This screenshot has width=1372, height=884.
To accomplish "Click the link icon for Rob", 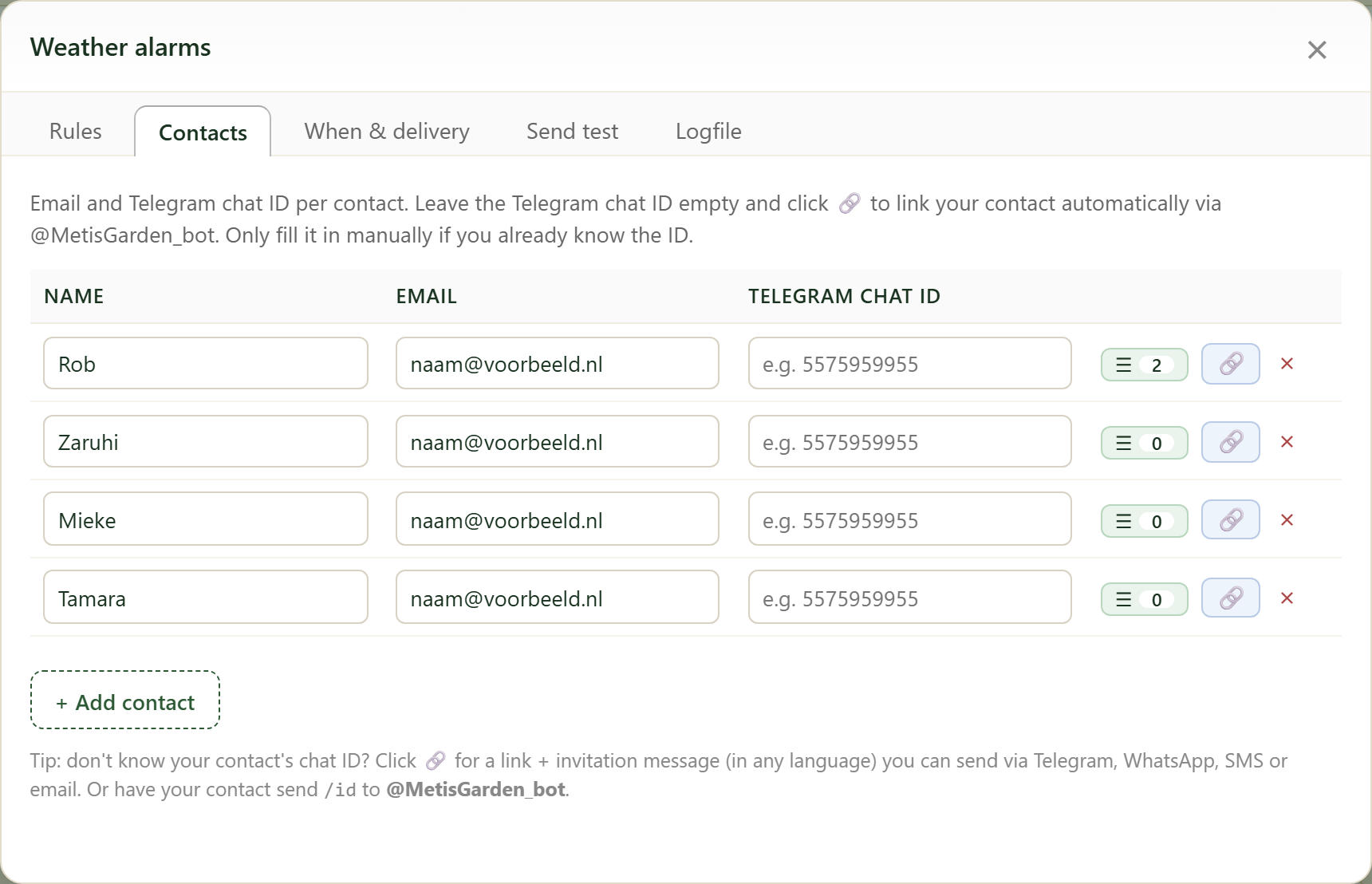I will click(x=1231, y=364).
